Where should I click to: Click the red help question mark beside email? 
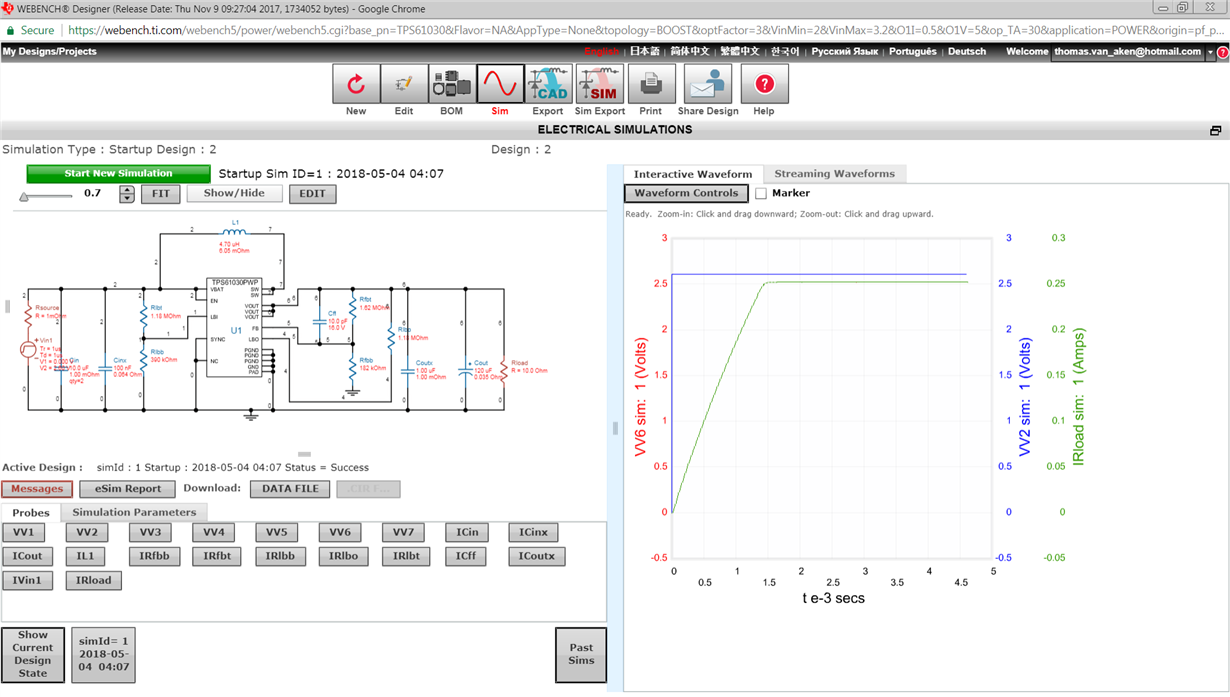(x=1223, y=52)
